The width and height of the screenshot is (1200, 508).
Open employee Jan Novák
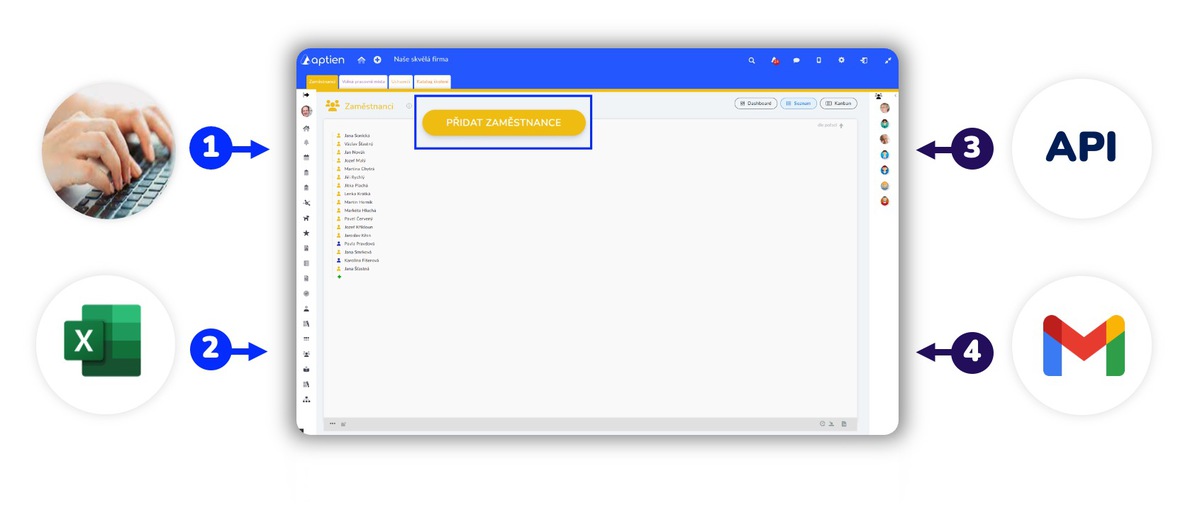click(x=354, y=152)
